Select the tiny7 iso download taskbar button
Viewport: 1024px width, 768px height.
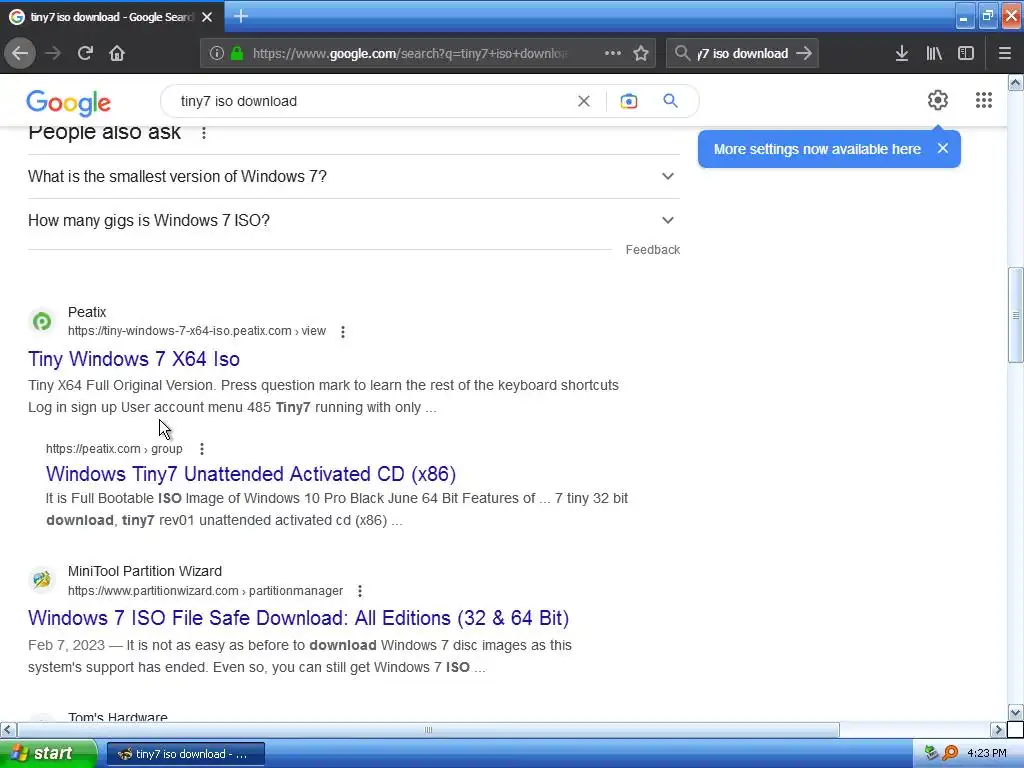[185, 754]
